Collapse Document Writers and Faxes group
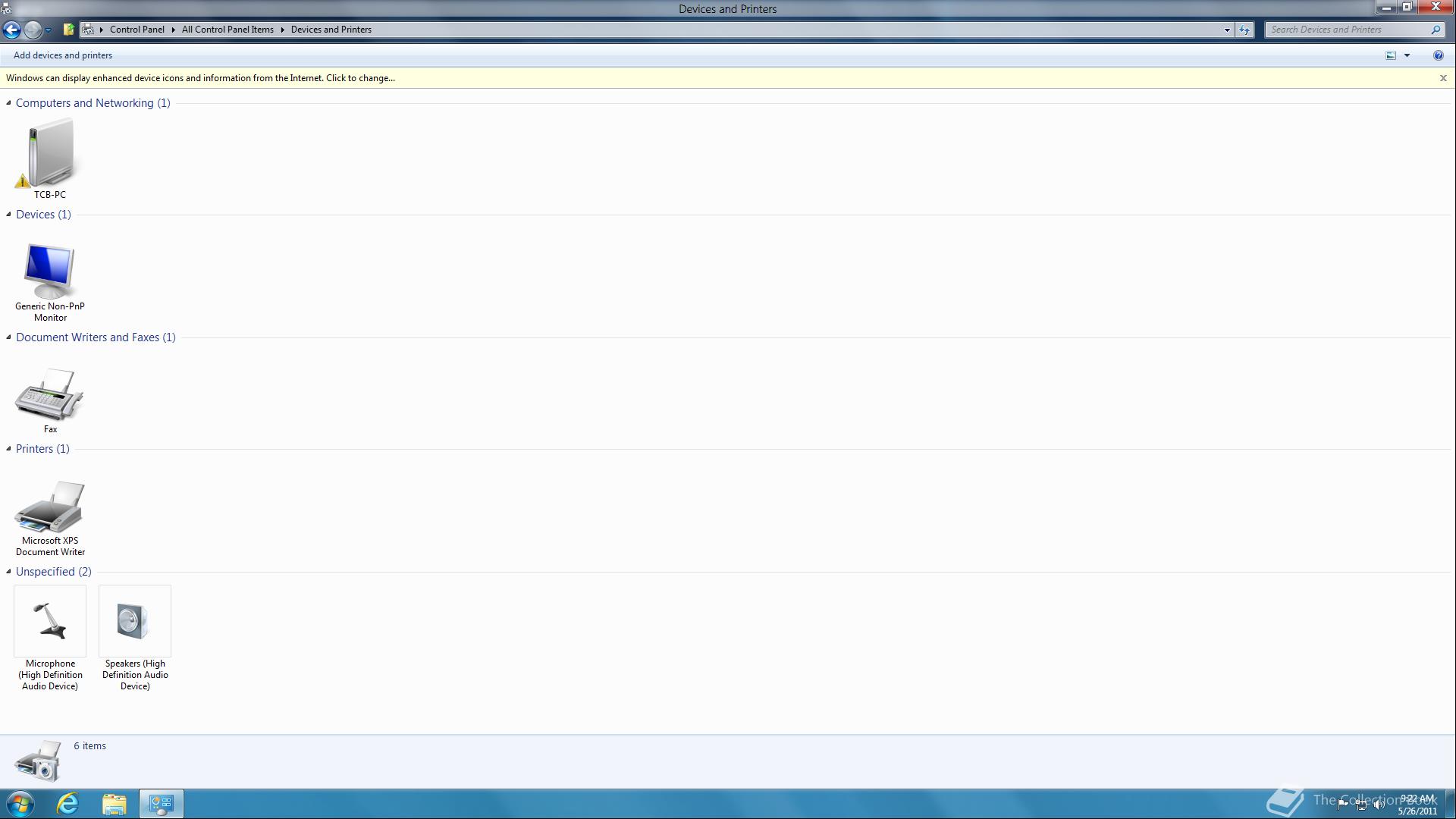Viewport: 1456px width, 819px height. point(8,337)
